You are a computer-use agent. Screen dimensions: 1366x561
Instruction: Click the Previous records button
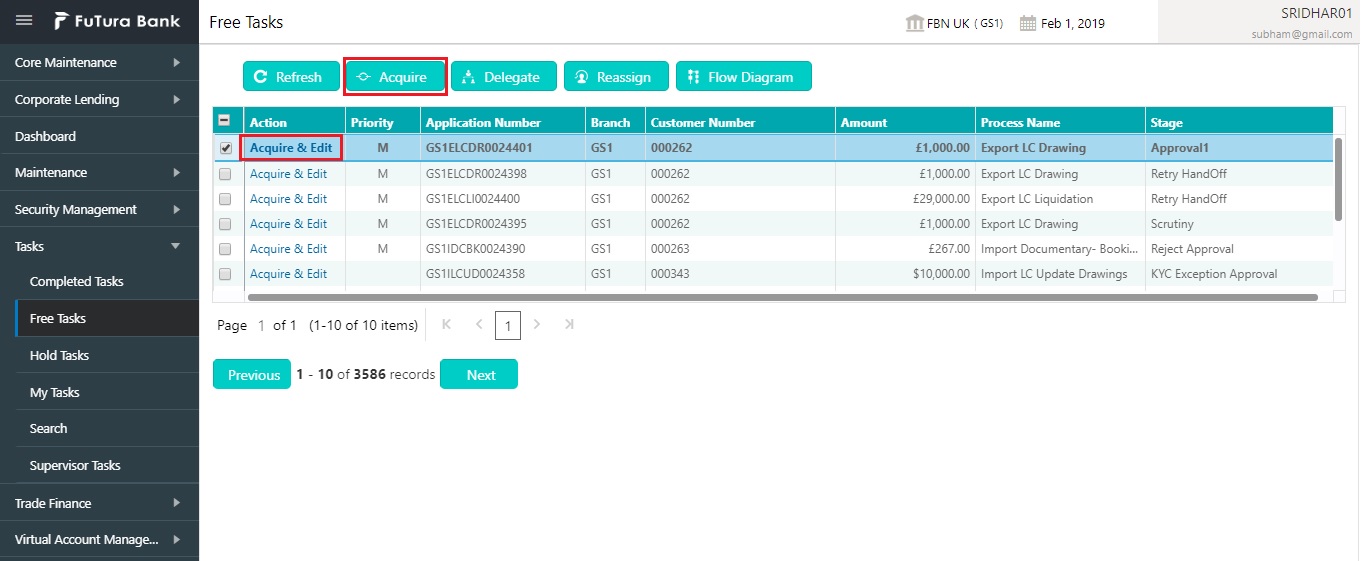252,375
